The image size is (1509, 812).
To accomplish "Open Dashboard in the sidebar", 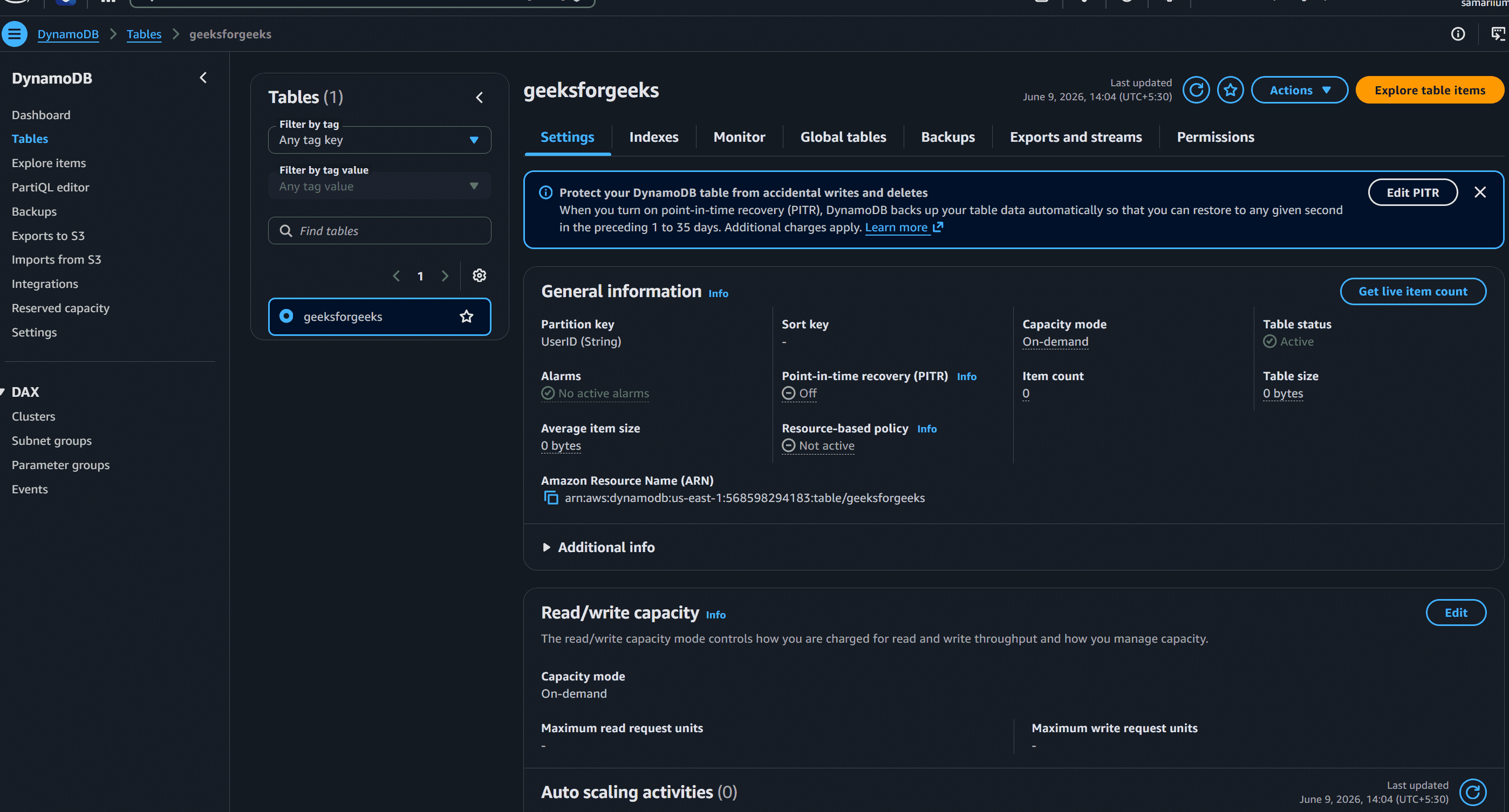I will point(41,115).
